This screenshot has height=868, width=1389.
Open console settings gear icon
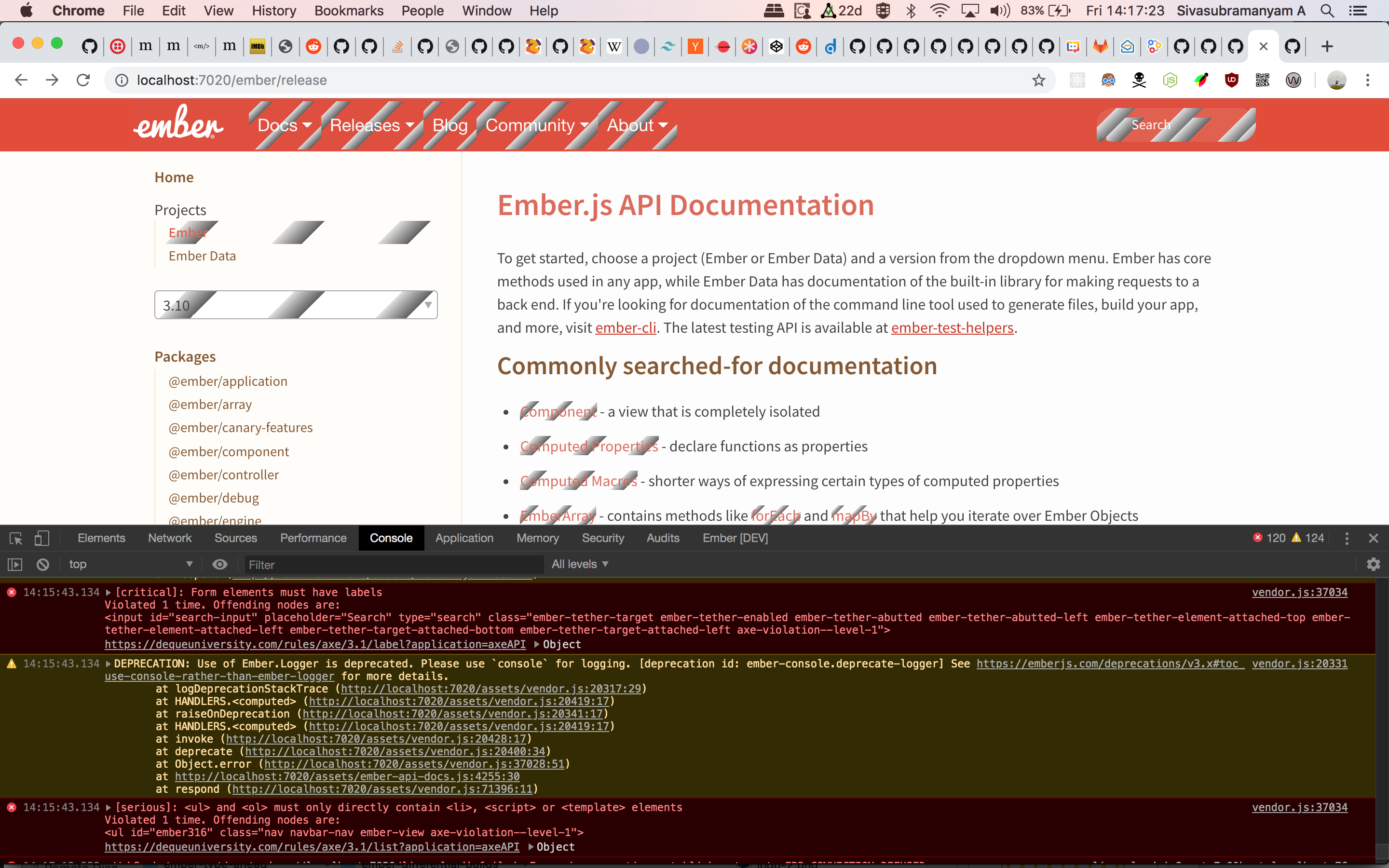click(1373, 565)
